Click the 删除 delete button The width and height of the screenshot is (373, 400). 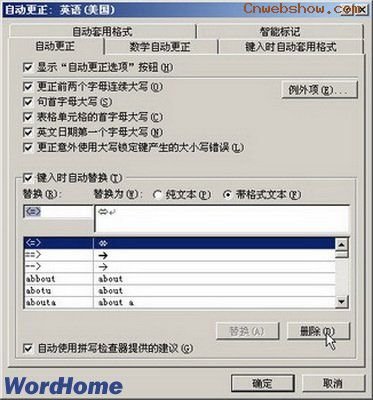point(318,331)
